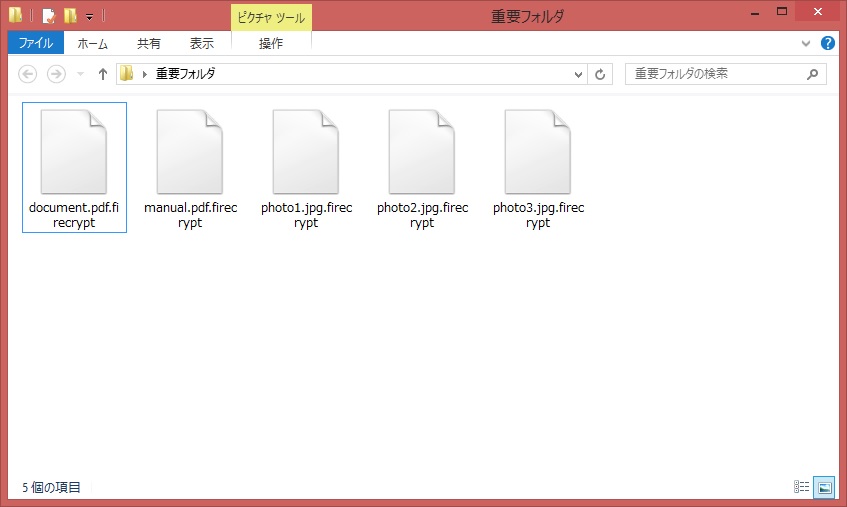This screenshot has height=507, width=847.
Task: Select the 表示 ribbon tab
Action: coord(201,43)
